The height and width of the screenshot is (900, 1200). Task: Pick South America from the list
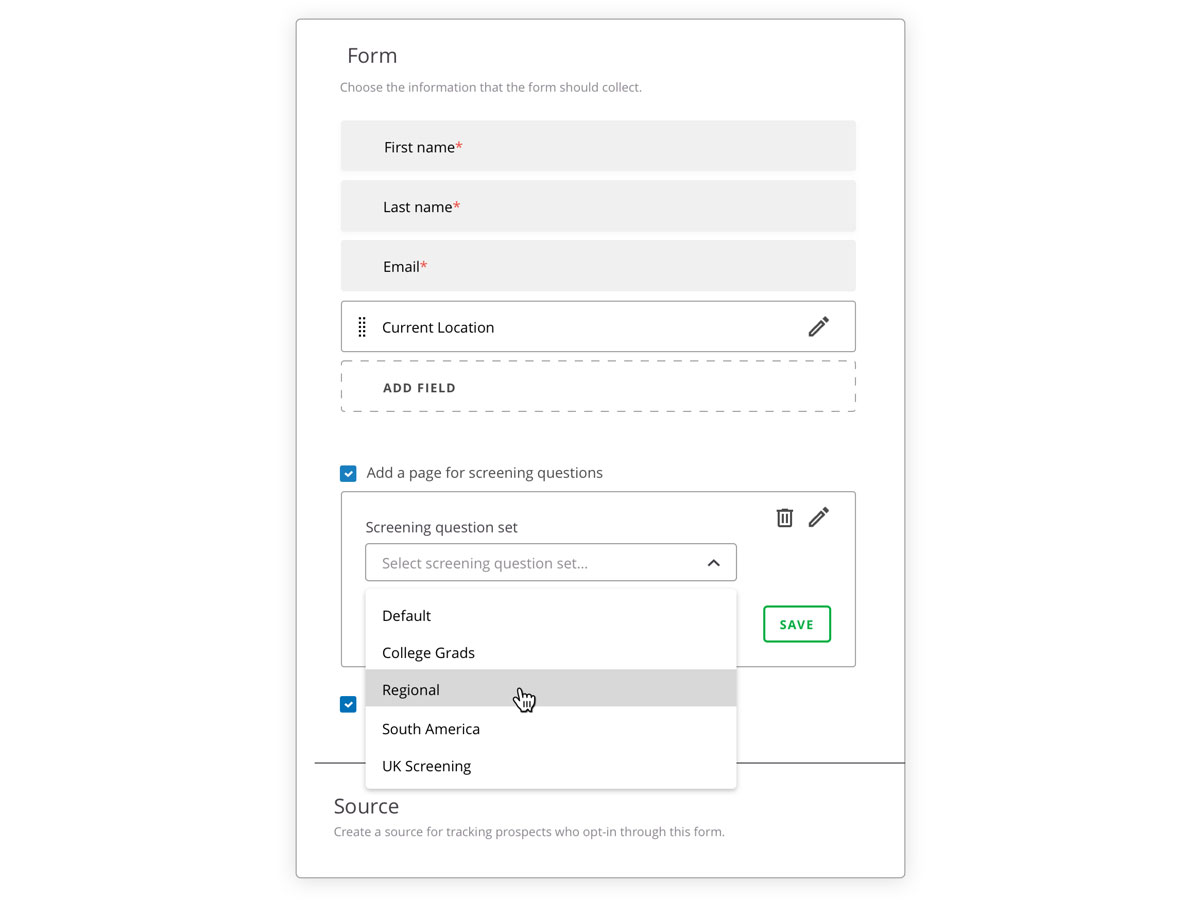point(551,729)
